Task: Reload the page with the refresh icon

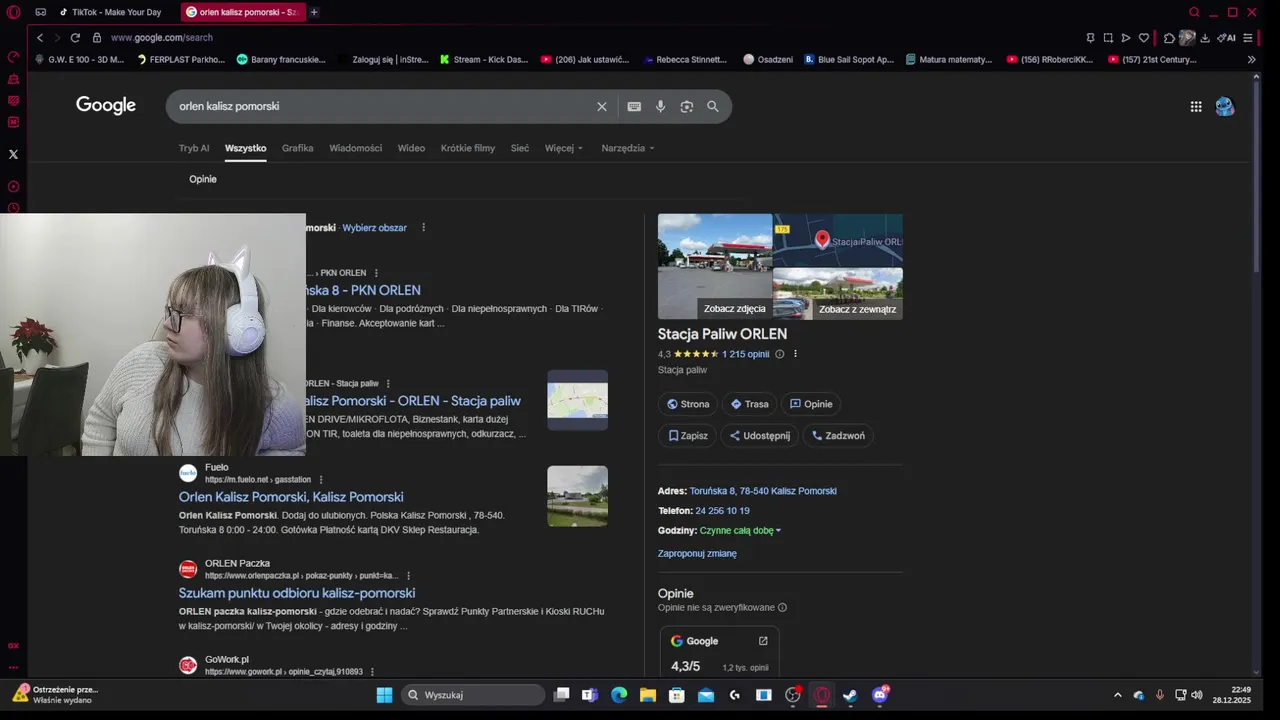Action: (75, 37)
